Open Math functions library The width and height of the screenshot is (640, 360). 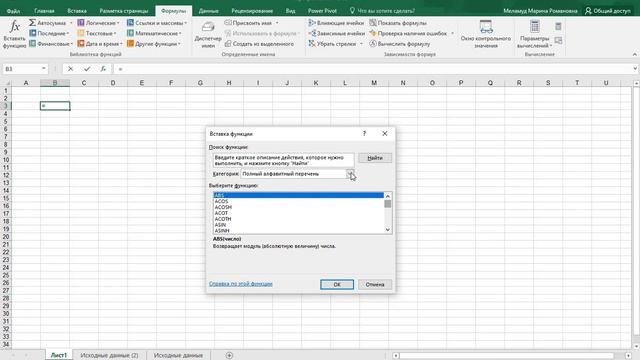154,33
